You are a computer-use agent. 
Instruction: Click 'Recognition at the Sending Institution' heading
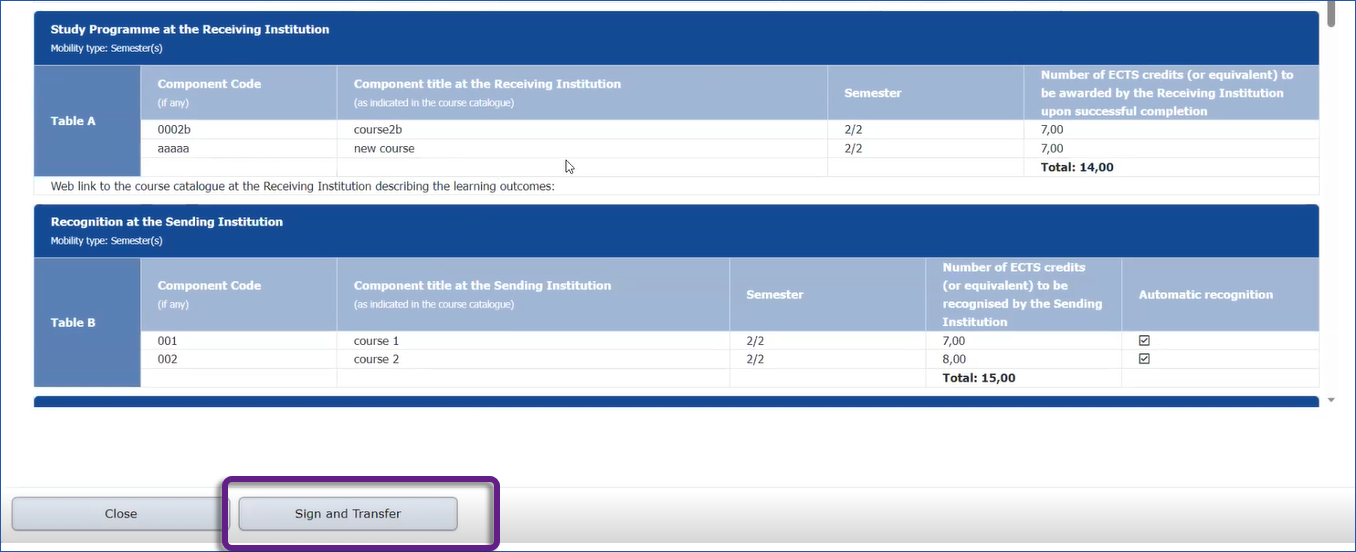166,222
